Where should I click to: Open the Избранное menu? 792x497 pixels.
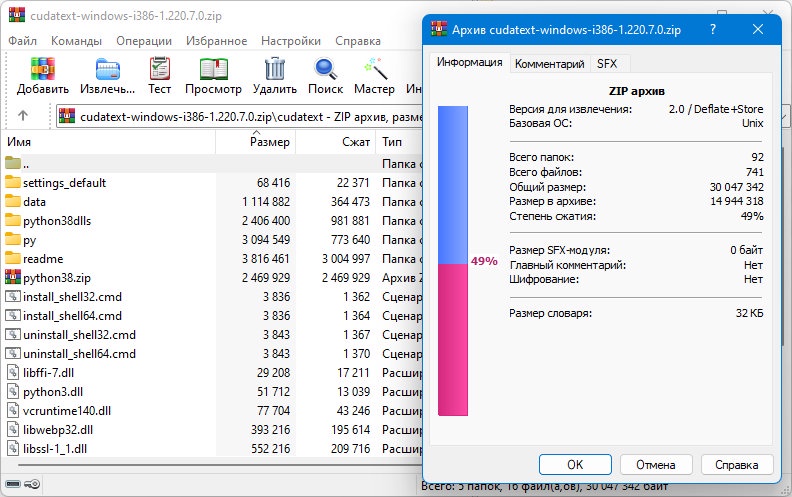[216, 41]
